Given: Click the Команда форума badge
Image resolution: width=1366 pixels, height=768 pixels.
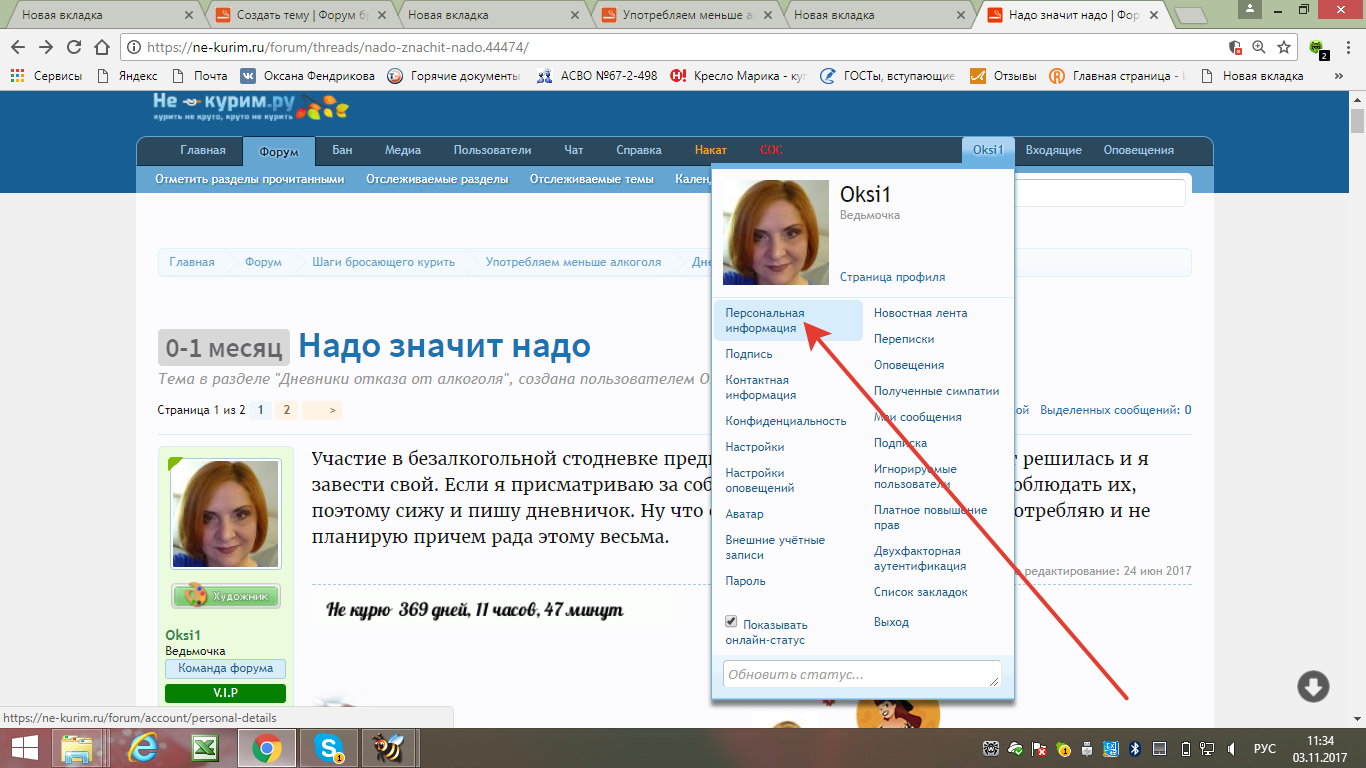Looking at the screenshot, I should click(x=226, y=669).
